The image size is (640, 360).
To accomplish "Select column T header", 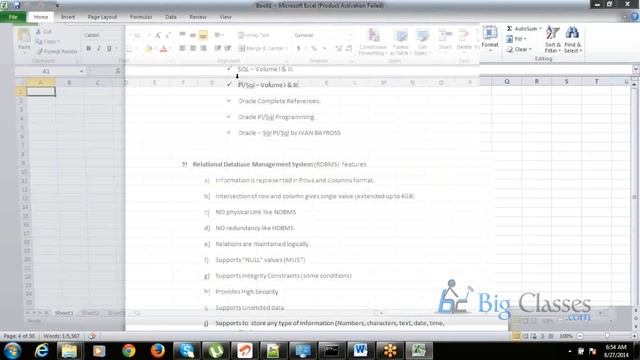I will (596, 82).
